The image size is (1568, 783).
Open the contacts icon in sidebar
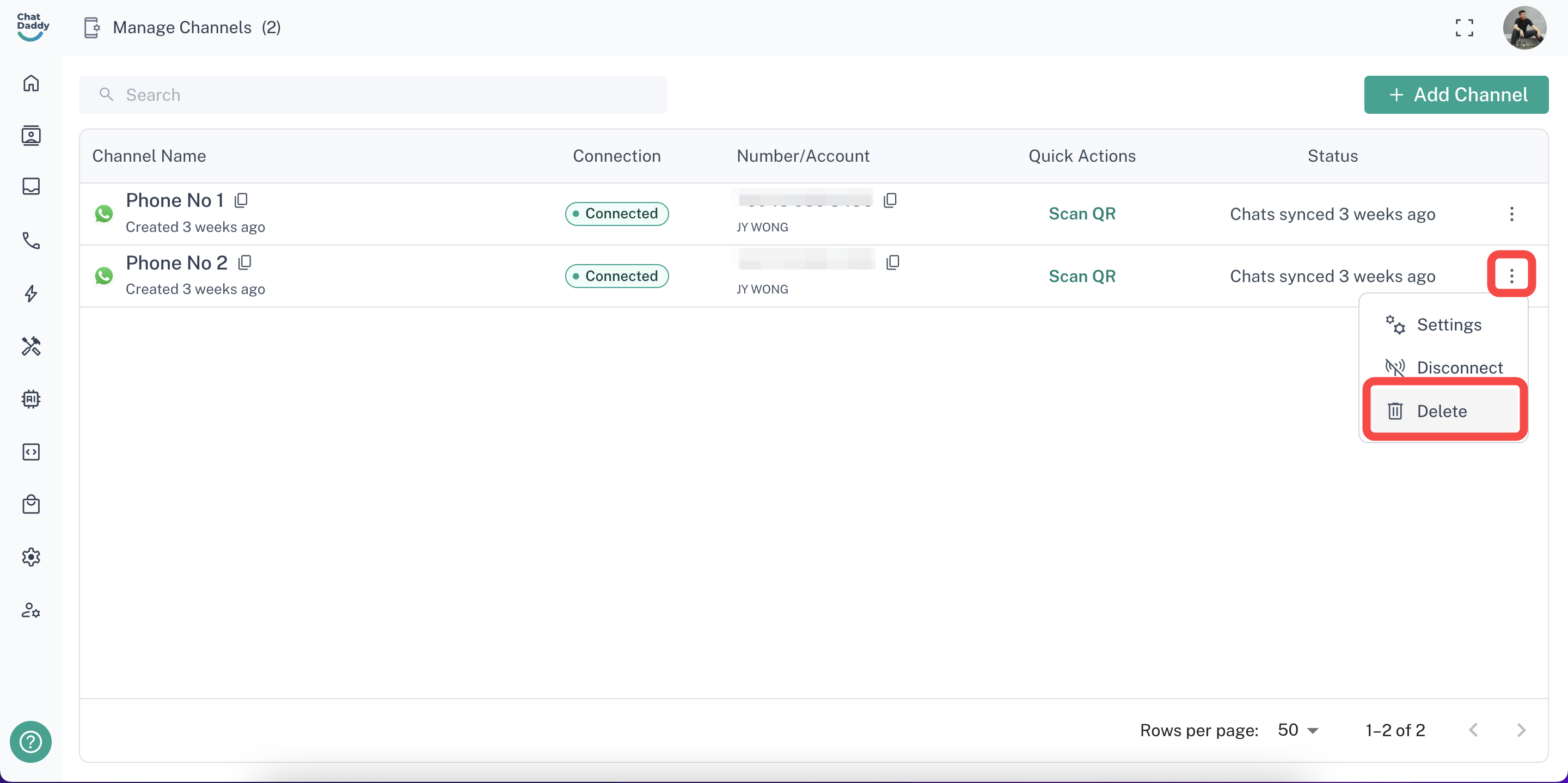click(31, 135)
